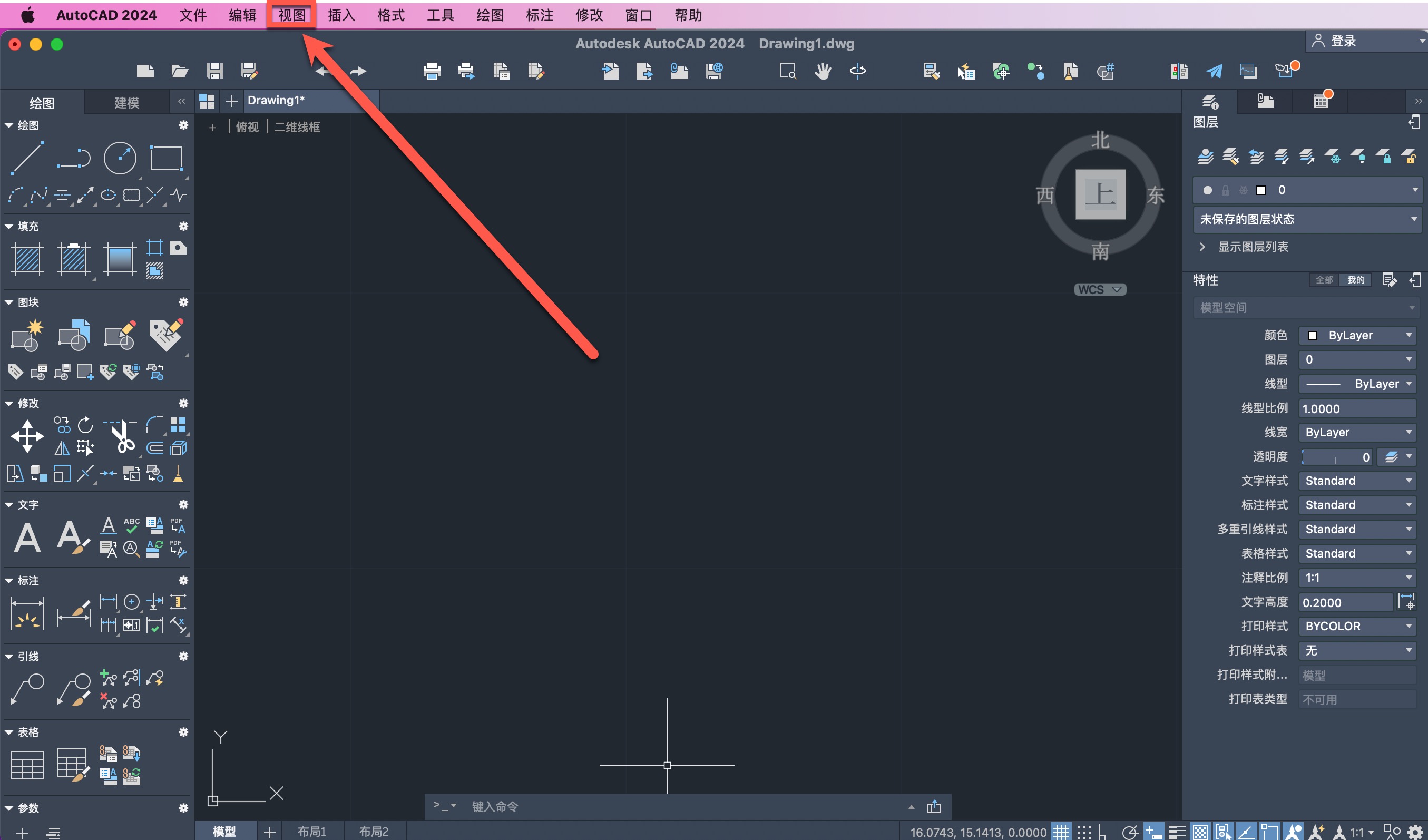Click the Pan hand icon in toolbar
This screenshot has height=840, width=1428.
[x=822, y=71]
